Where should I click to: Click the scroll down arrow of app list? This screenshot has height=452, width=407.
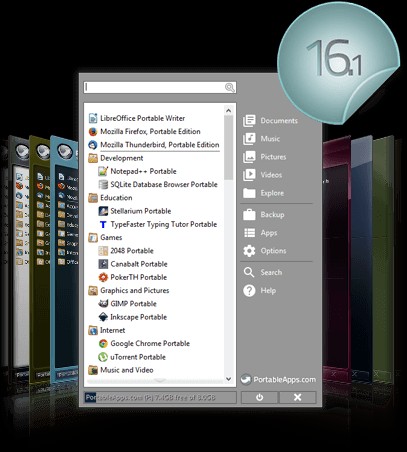(229, 379)
